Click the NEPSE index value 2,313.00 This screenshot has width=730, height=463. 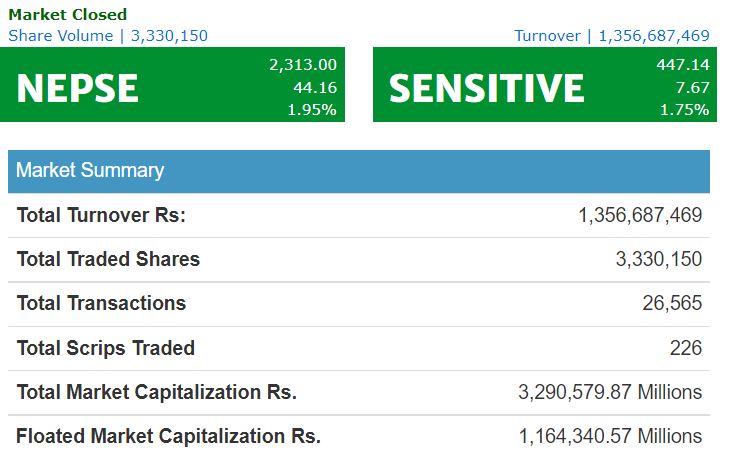pos(303,65)
